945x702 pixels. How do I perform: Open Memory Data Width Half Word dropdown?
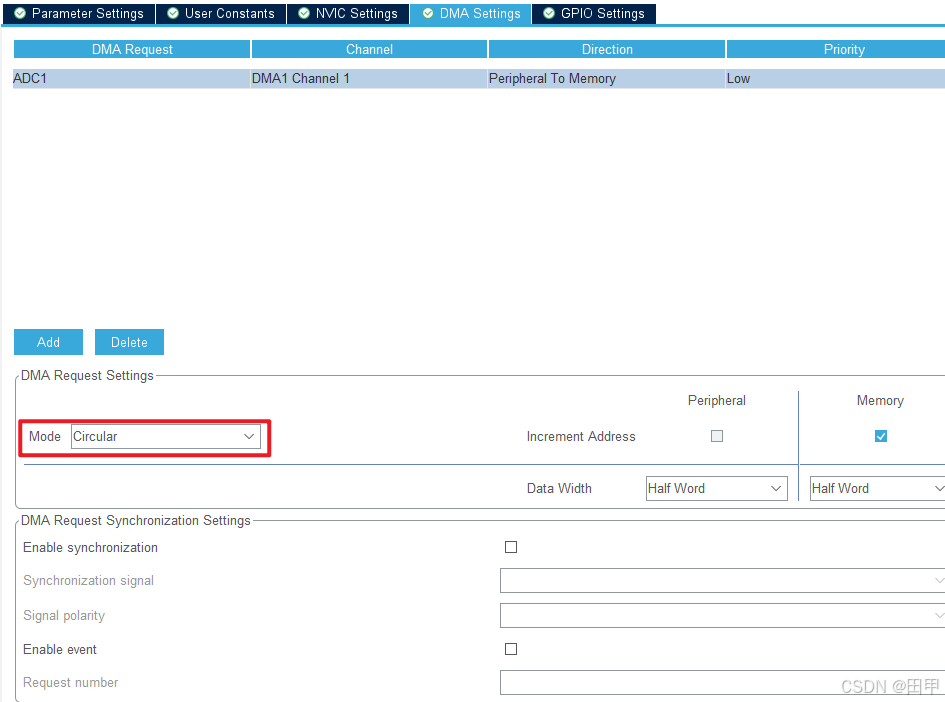pos(878,488)
